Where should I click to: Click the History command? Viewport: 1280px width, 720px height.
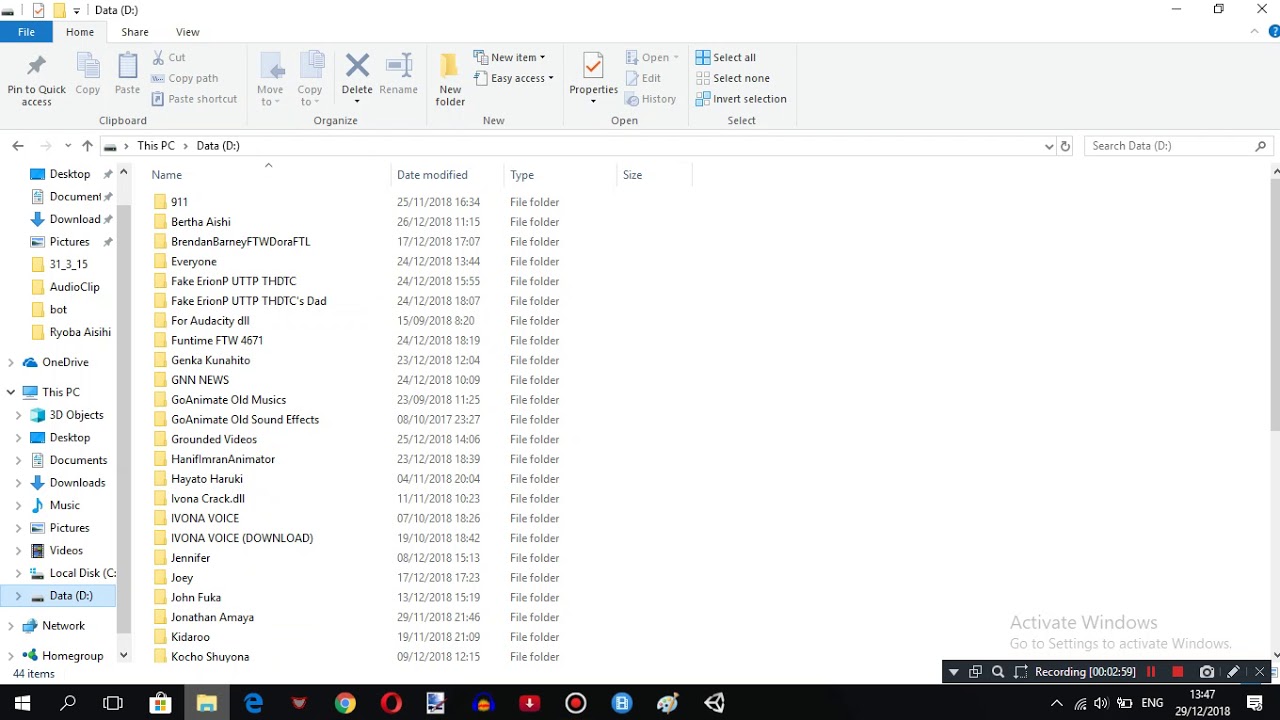click(x=650, y=99)
